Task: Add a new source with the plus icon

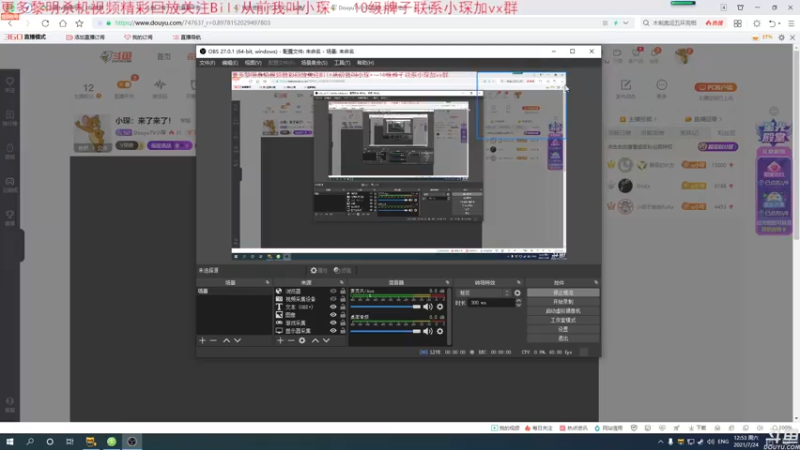Action: pos(280,340)
